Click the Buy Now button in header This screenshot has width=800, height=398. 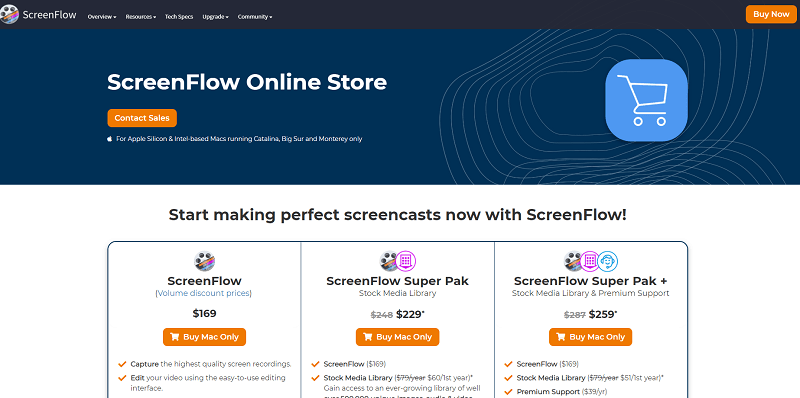coord(771,14)
